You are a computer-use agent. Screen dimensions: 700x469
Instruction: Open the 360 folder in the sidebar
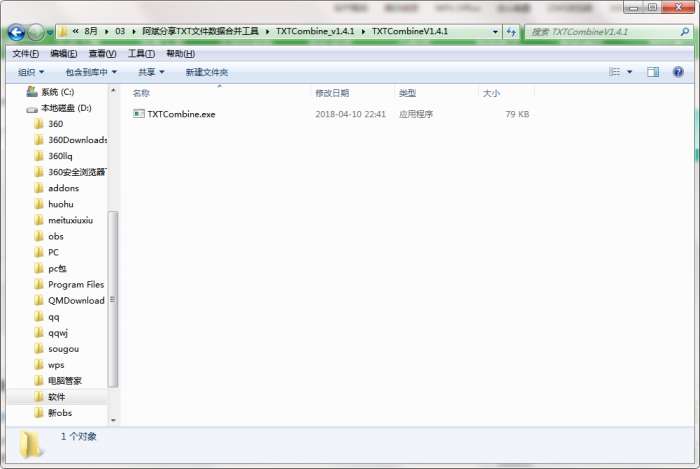55,124
